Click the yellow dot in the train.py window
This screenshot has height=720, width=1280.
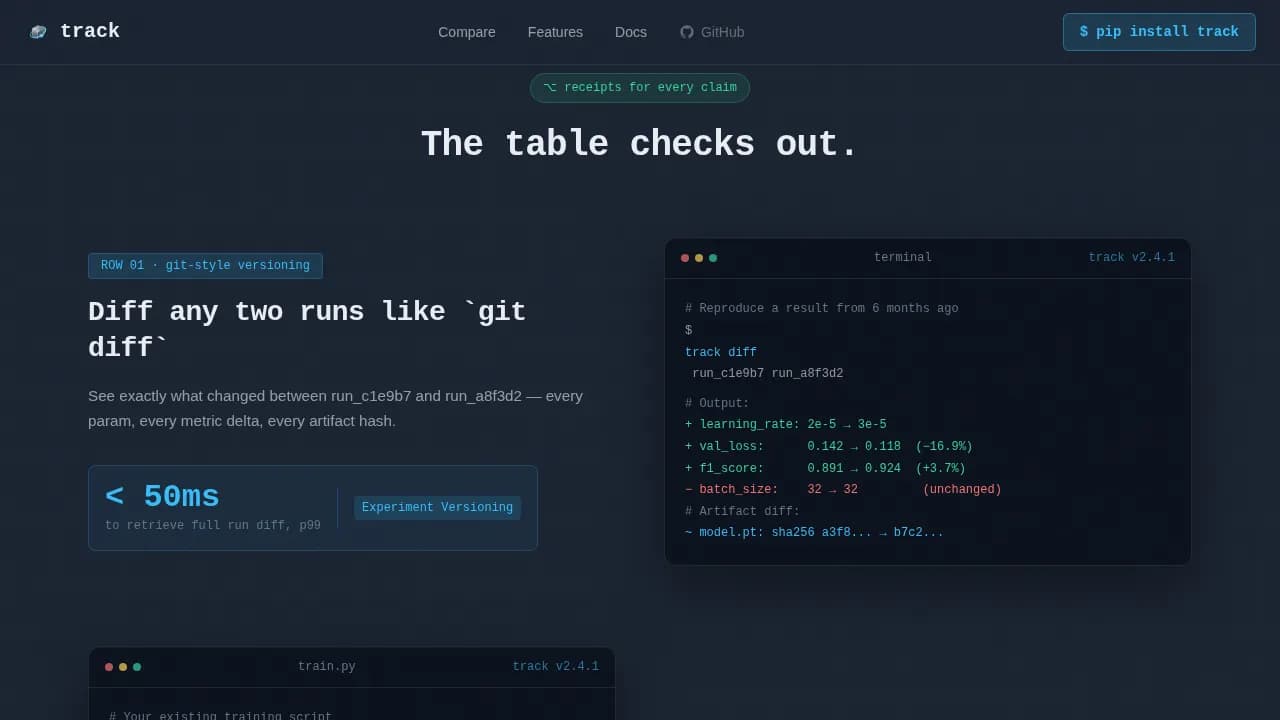(x=123, y=666)
